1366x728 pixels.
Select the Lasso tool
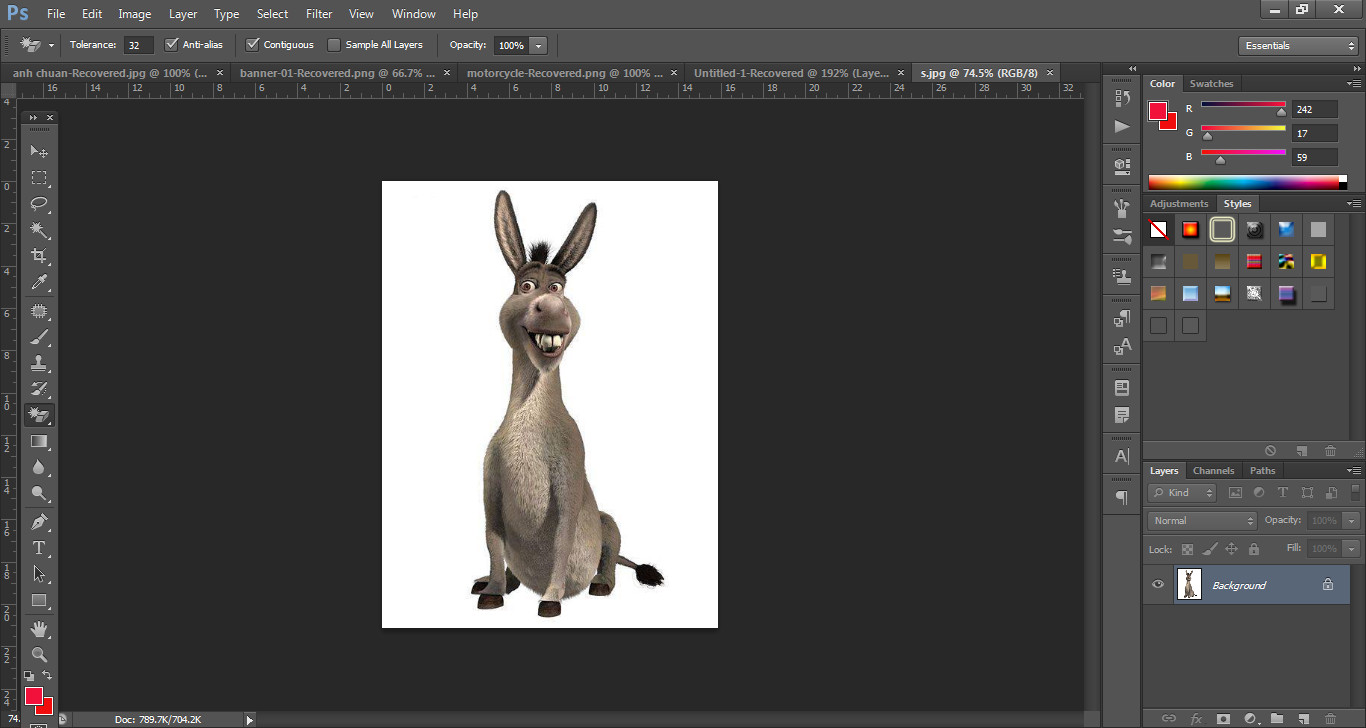click(x=39, y=204)
